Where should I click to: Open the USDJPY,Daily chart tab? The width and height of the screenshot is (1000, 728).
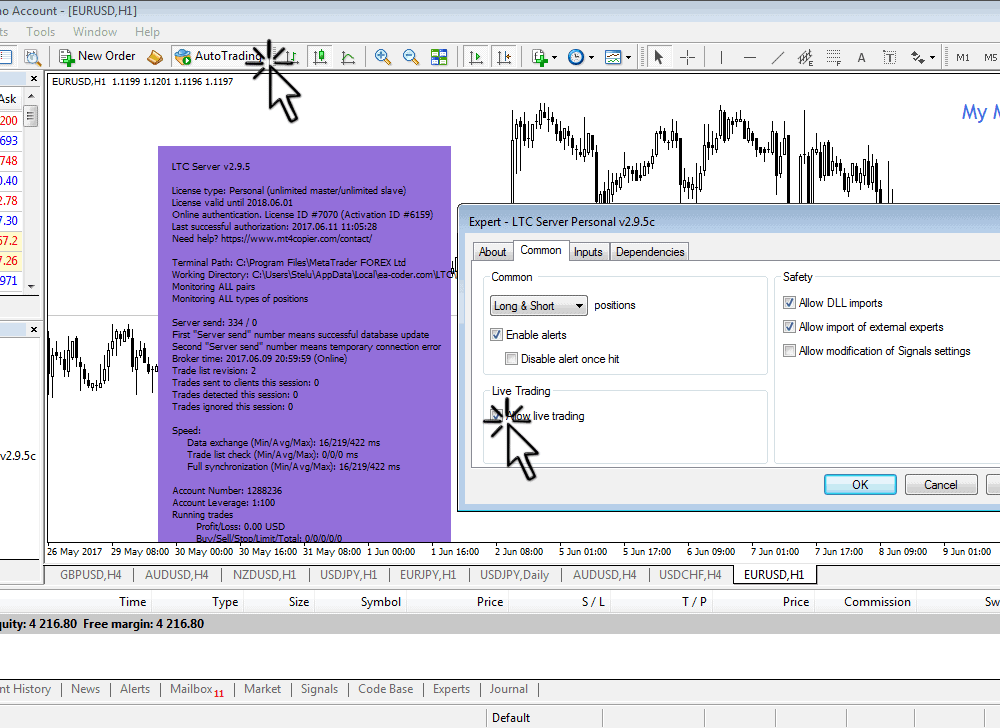tap(514, 575)
